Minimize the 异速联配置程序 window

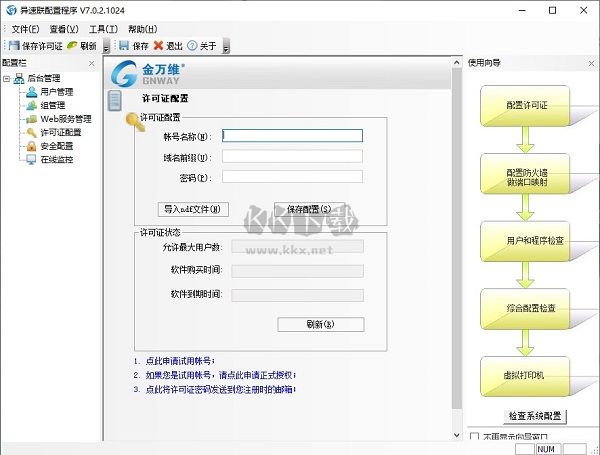pyautogui.click(x=522, y=10)
